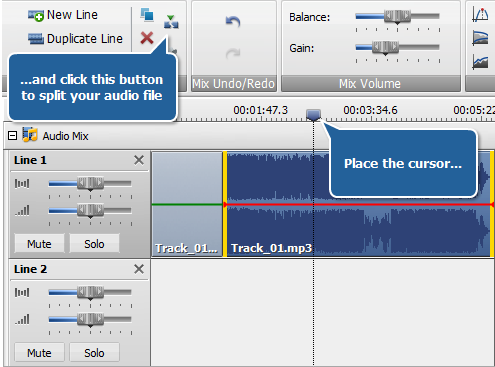The width and height of the screenshot is (495, 367).
Task: Collapse the Audio Mix tree
Action: 12,136
